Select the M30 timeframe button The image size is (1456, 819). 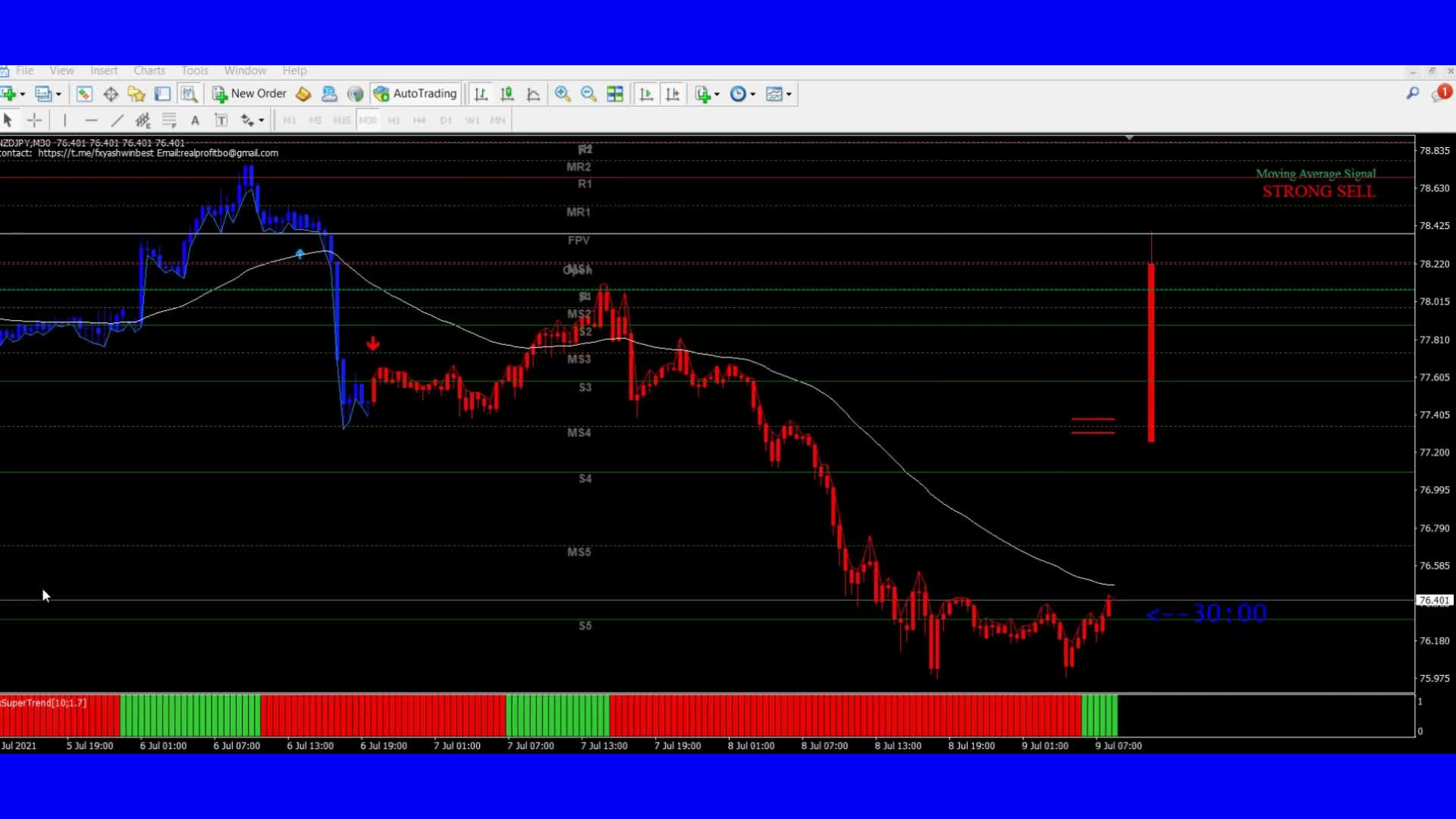click(x=368, y=120)
